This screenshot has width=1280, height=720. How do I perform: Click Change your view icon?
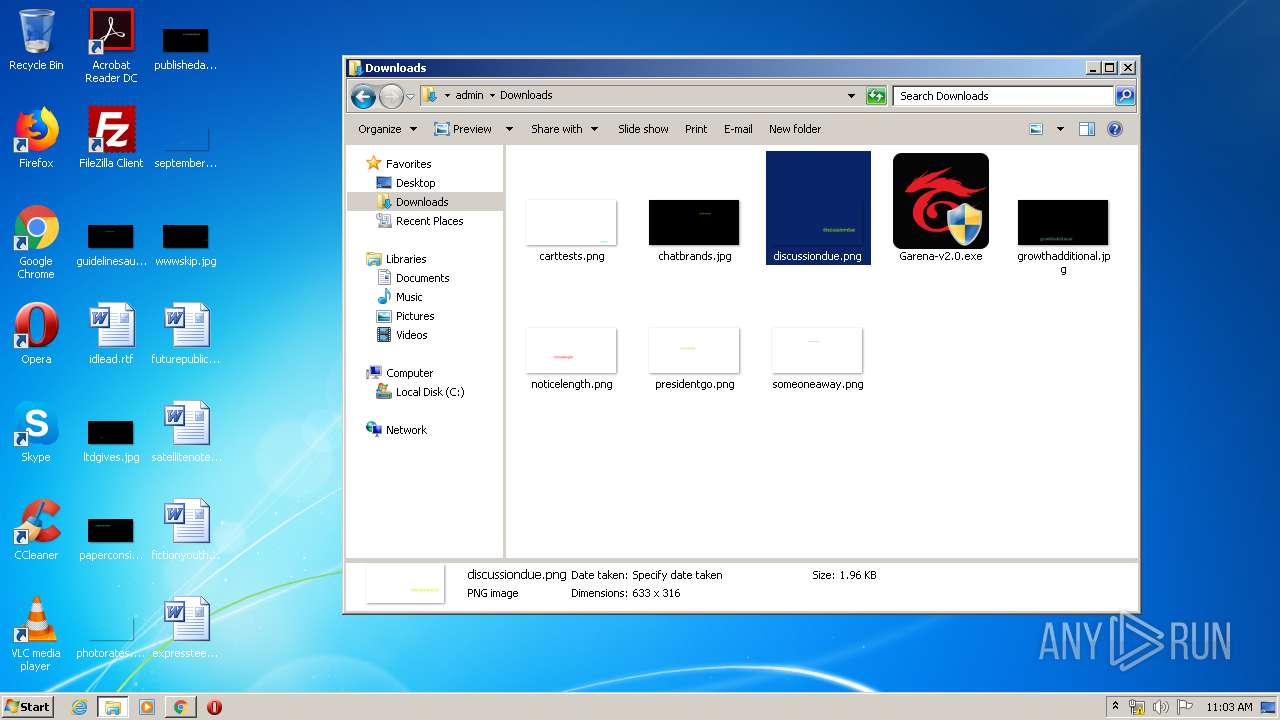1036,129
